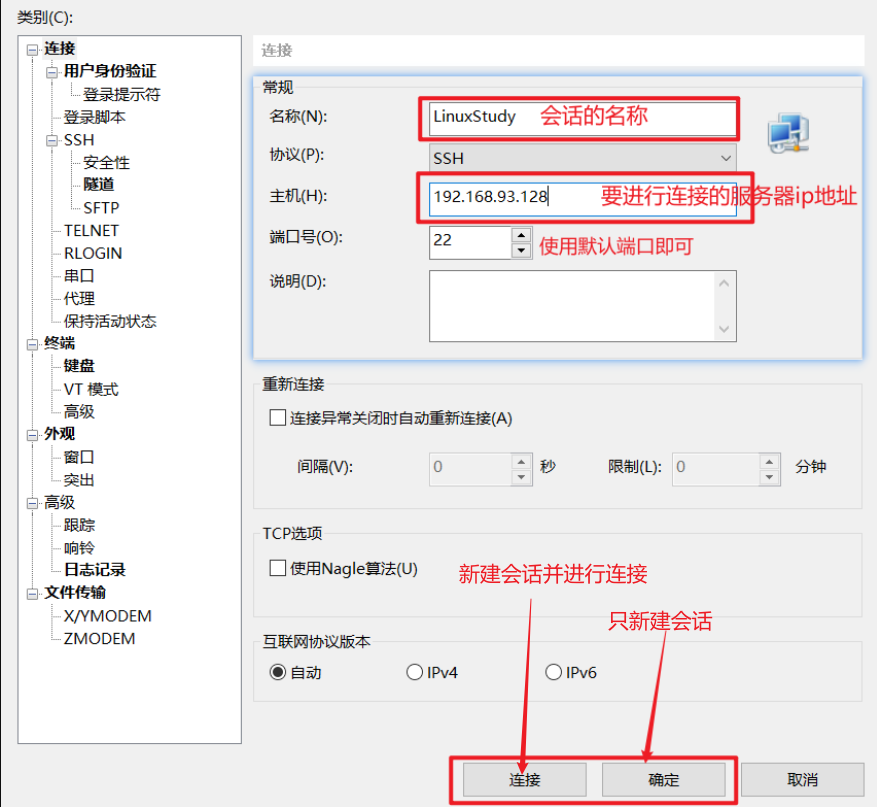Select 用户身份验证 tree item label
This screenshot has width=877, height=807.
pos(110,71)
